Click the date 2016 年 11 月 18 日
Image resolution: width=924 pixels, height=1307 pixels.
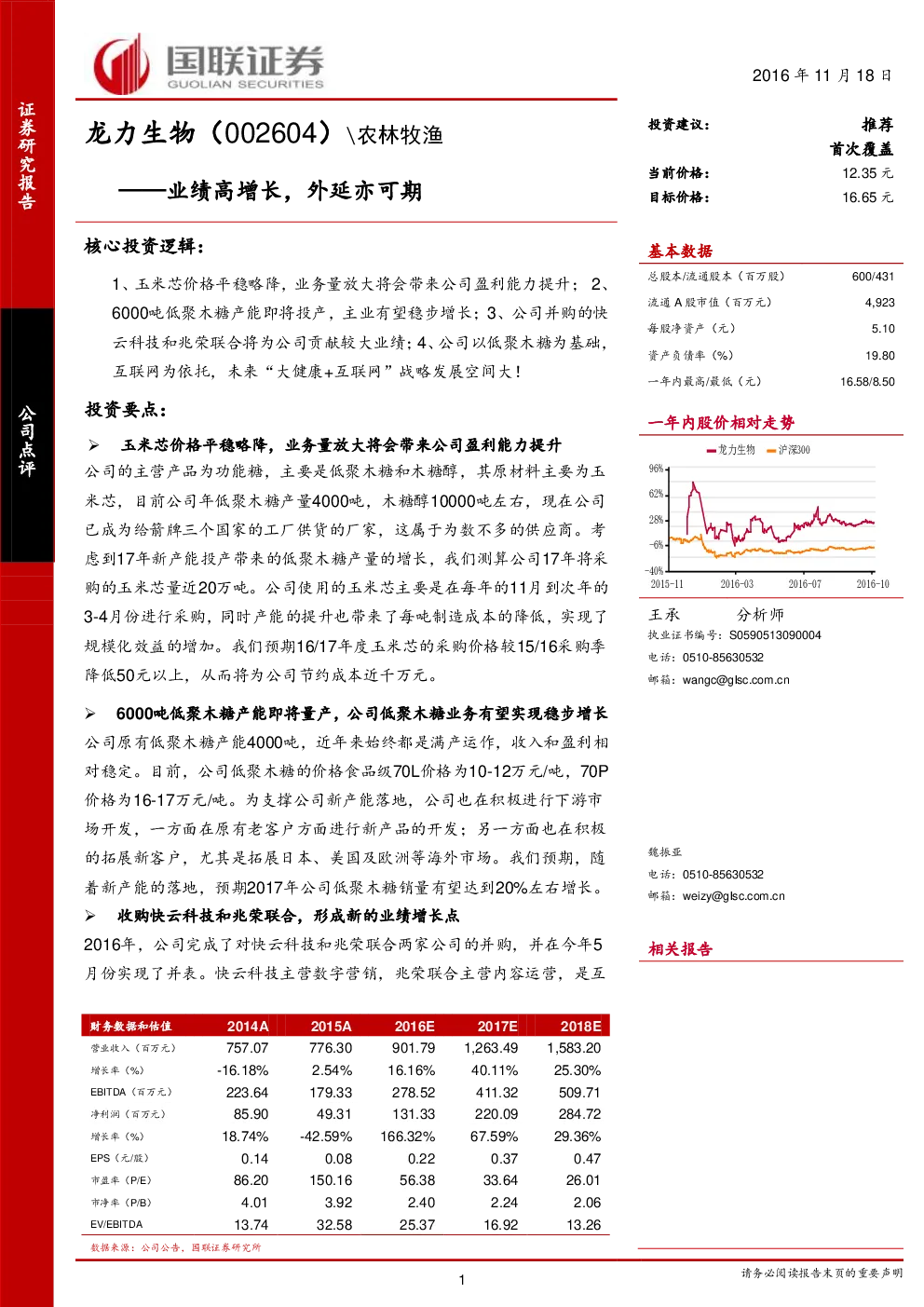coord(822,75)
